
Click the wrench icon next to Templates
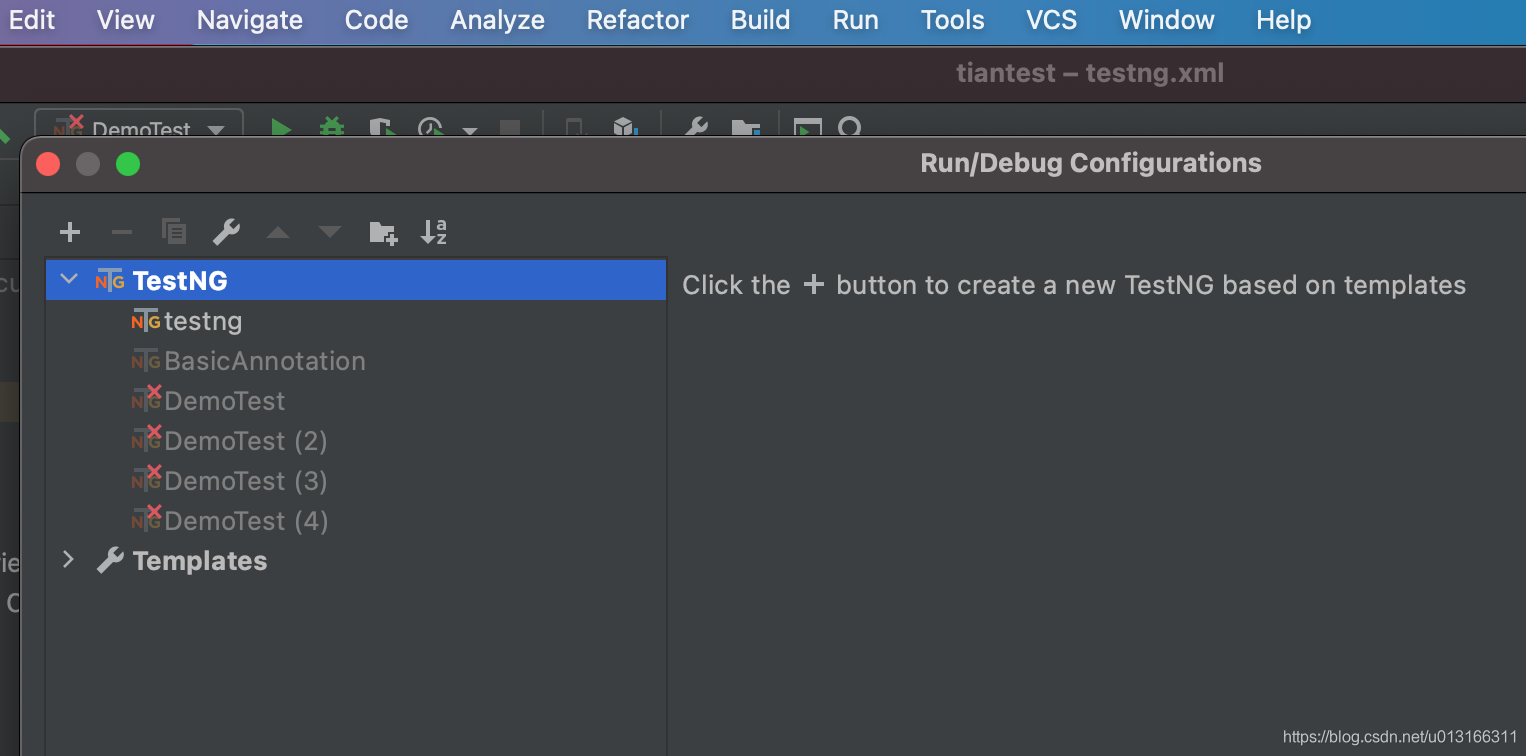point(110,561)
